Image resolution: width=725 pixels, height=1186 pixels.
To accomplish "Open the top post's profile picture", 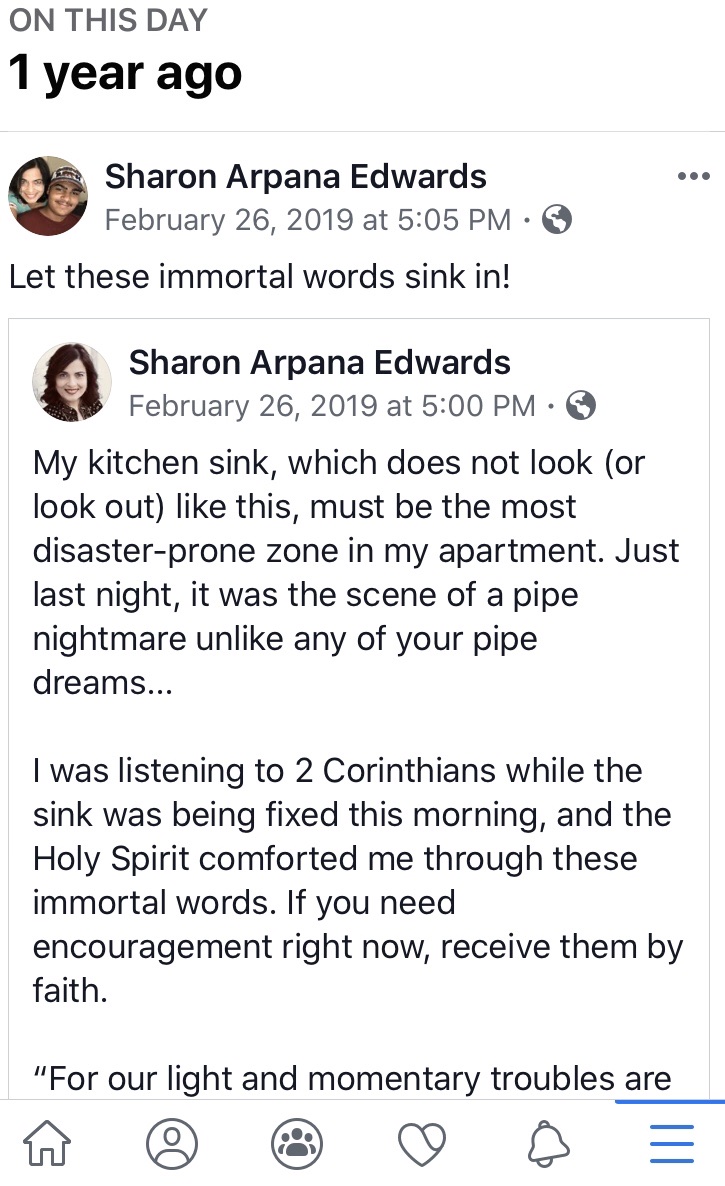I will pos(48,196).
